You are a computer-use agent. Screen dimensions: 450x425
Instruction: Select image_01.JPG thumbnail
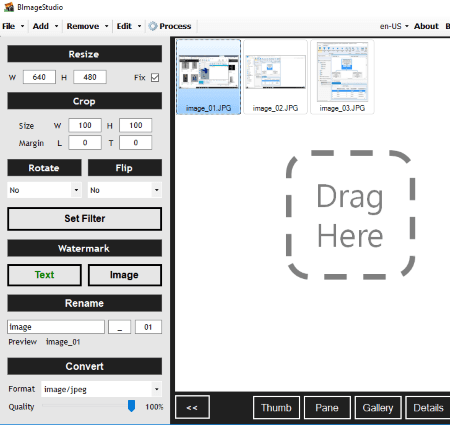208,77
